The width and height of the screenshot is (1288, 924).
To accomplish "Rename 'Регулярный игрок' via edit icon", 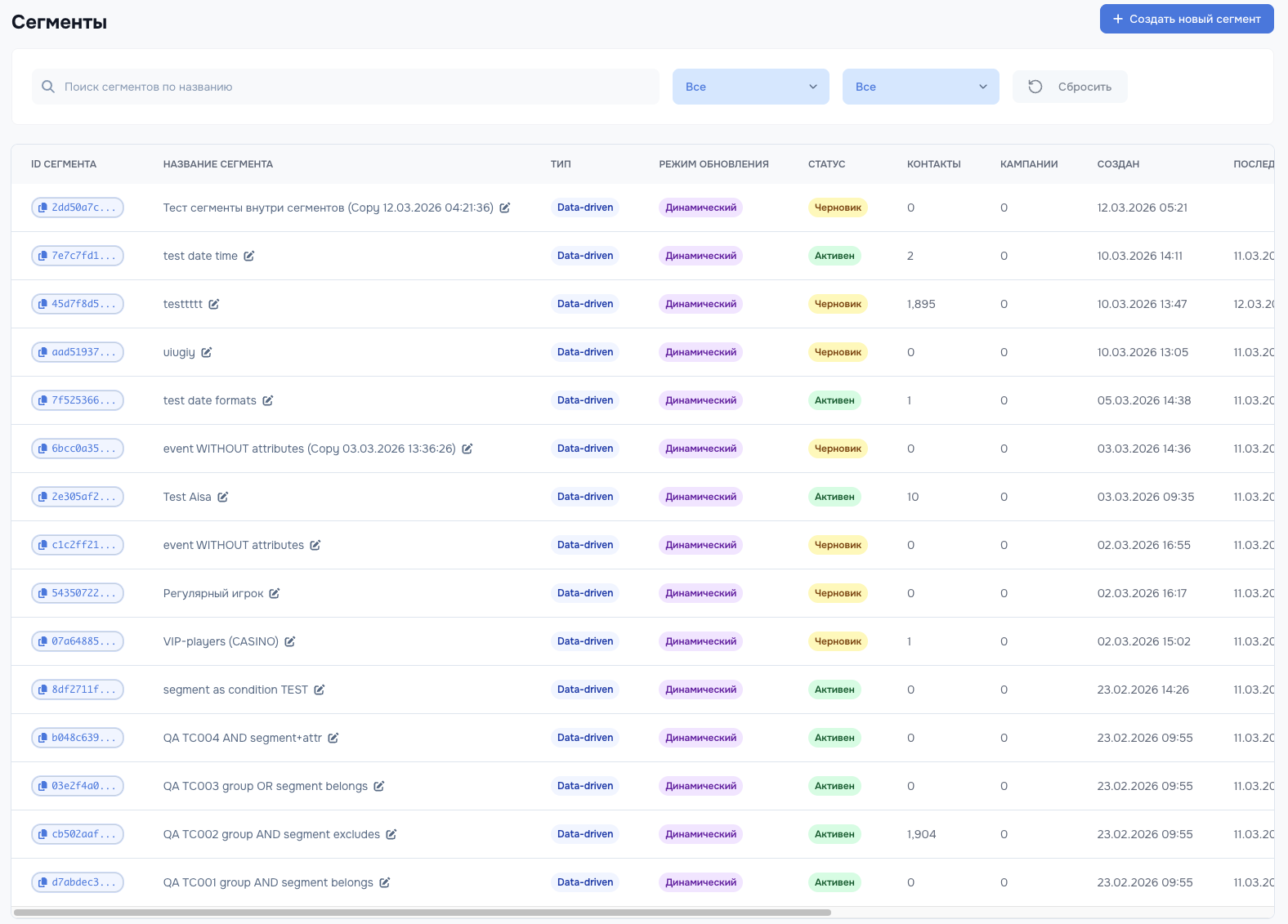I will coord(275,593).
